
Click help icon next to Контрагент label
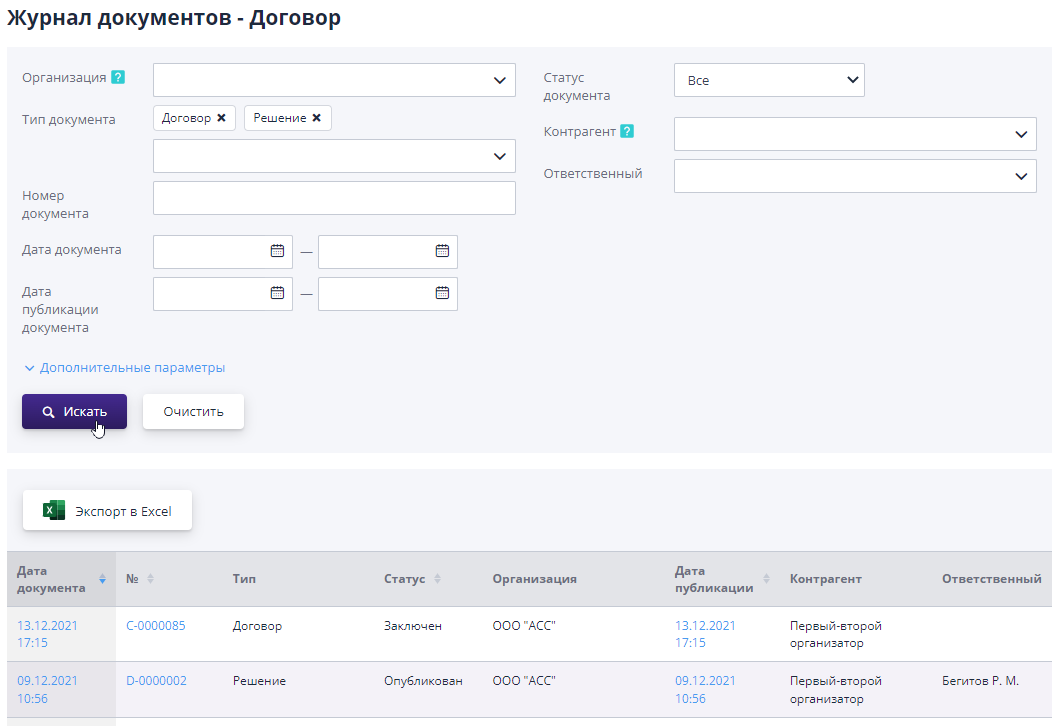tap(627, 131)
